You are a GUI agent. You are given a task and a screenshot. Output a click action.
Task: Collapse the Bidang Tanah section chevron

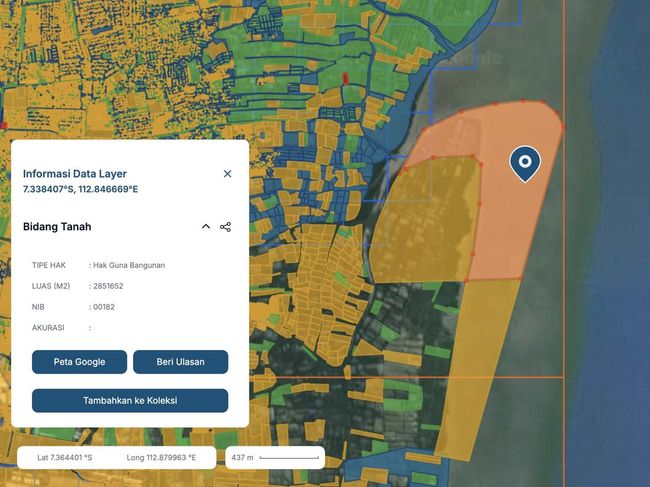[206, 227]
